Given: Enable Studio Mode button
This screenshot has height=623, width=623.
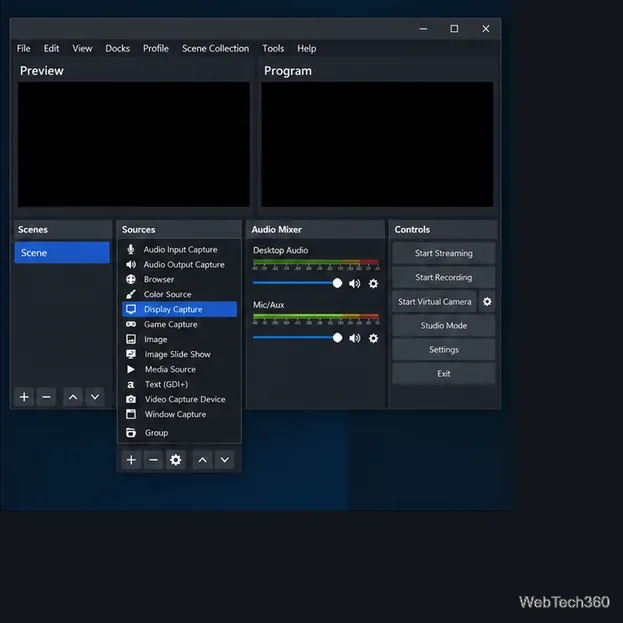Looking at the screenshot, I should tap(444, 325).
